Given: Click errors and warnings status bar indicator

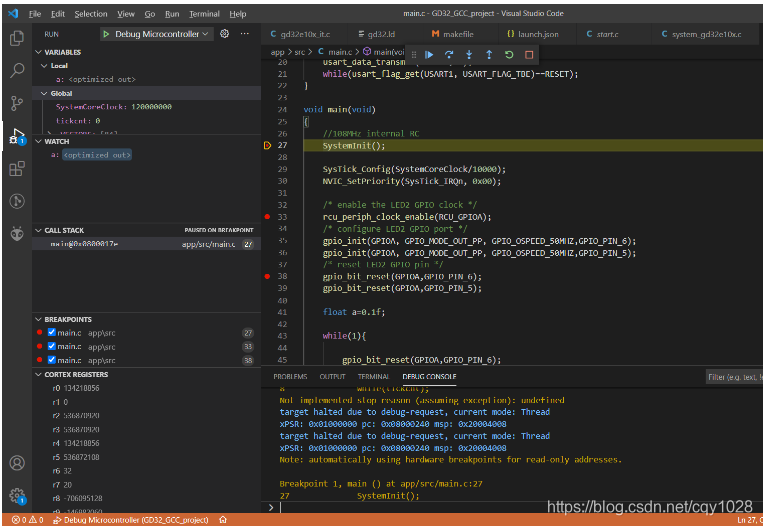Looking at the screenshot, I should point(27,520).
